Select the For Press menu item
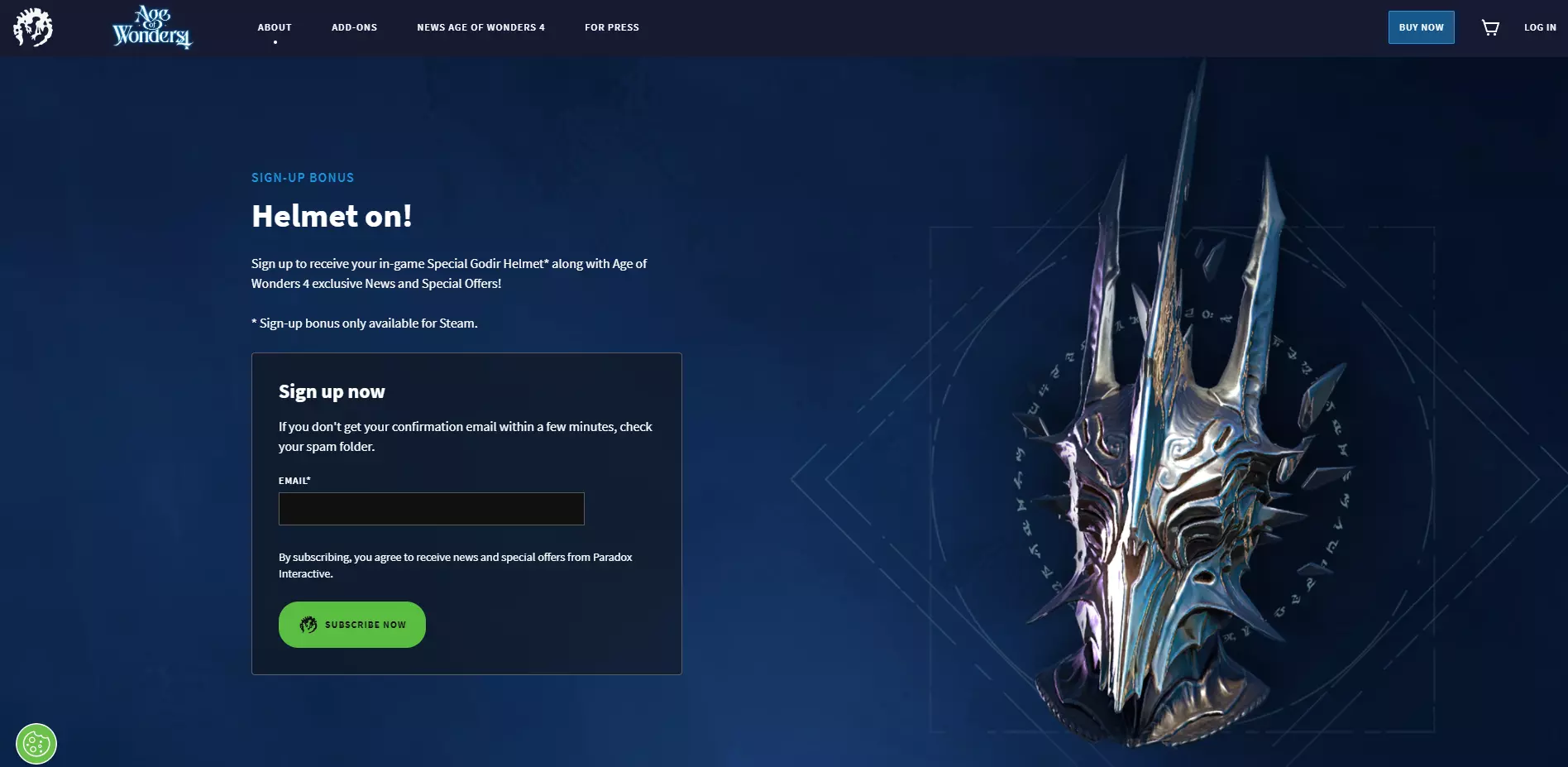 pyautogui.click(x=612, y=27)
